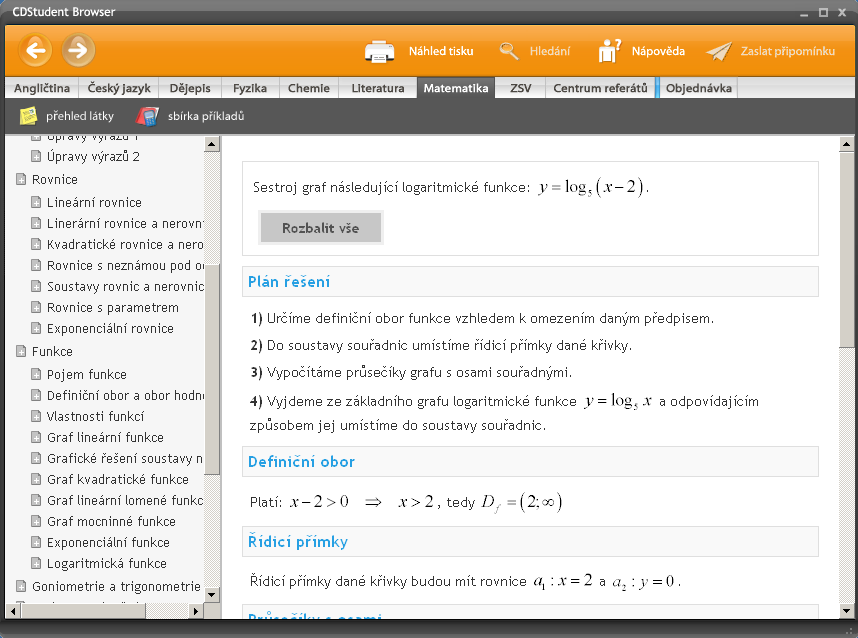Select Linerární rovnice a nerovnice item
This screenshot has width=858, height=638.
(125, 223)
